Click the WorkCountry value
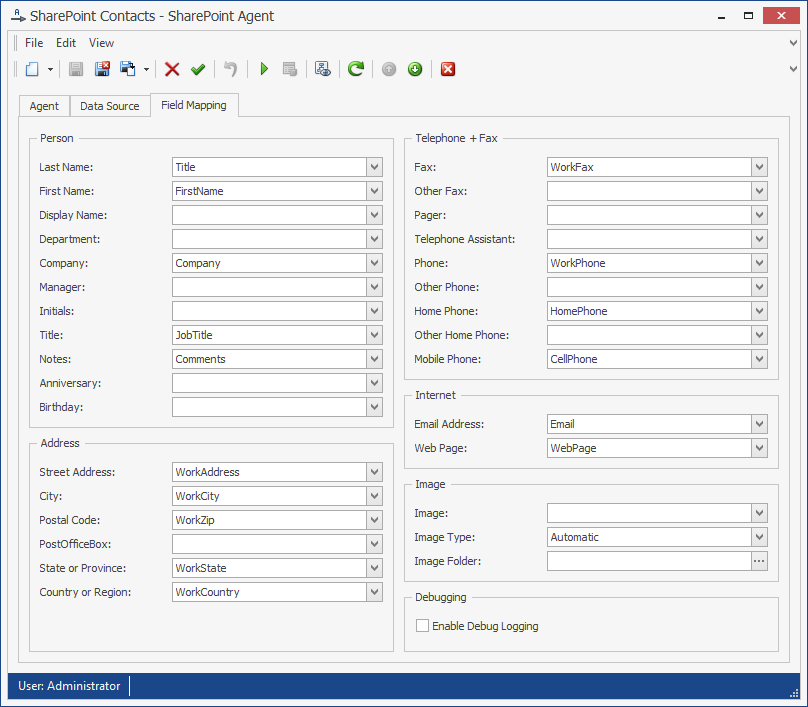The image size is (808, 707). [207, 592]
